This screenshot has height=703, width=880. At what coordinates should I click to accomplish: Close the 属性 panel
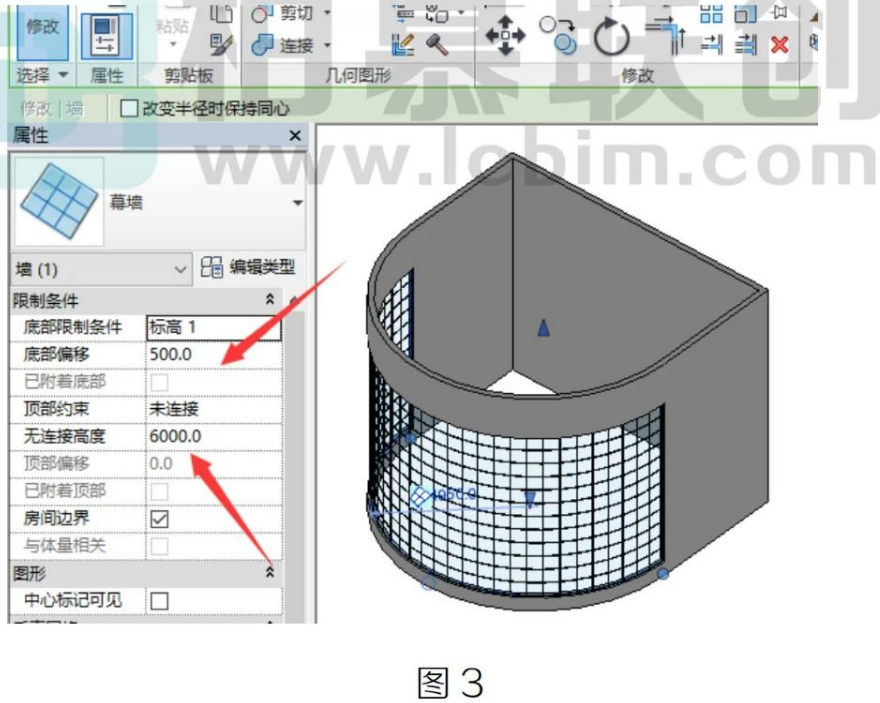point(295,136)
